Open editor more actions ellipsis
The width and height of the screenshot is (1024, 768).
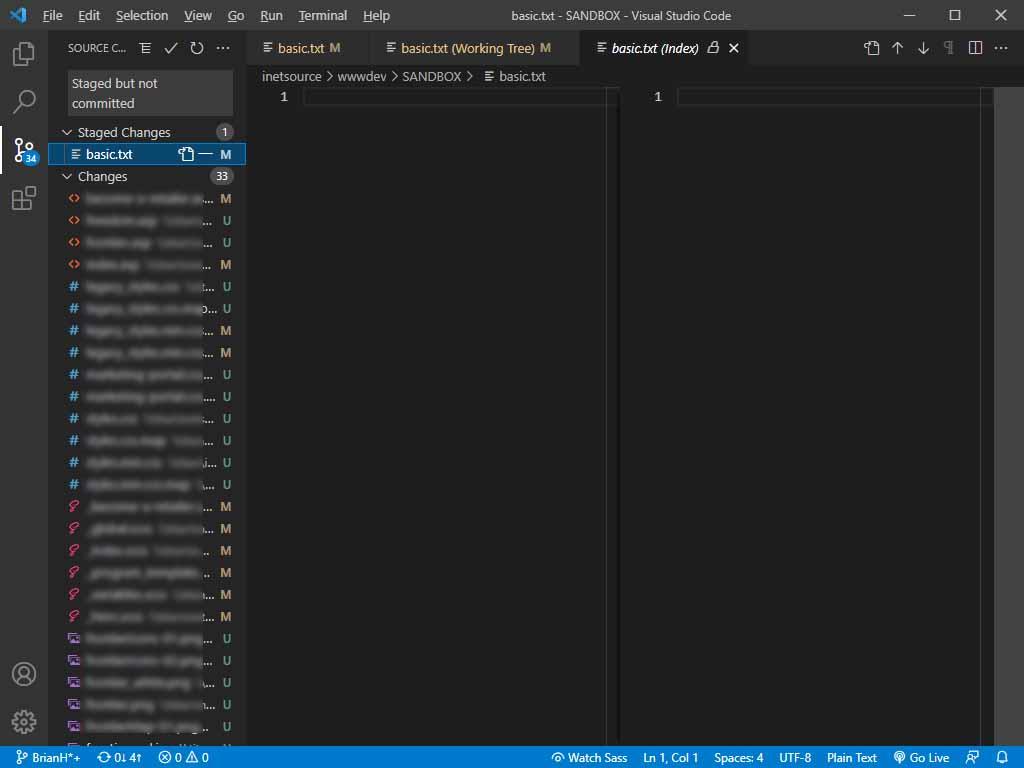[1000, 48]
